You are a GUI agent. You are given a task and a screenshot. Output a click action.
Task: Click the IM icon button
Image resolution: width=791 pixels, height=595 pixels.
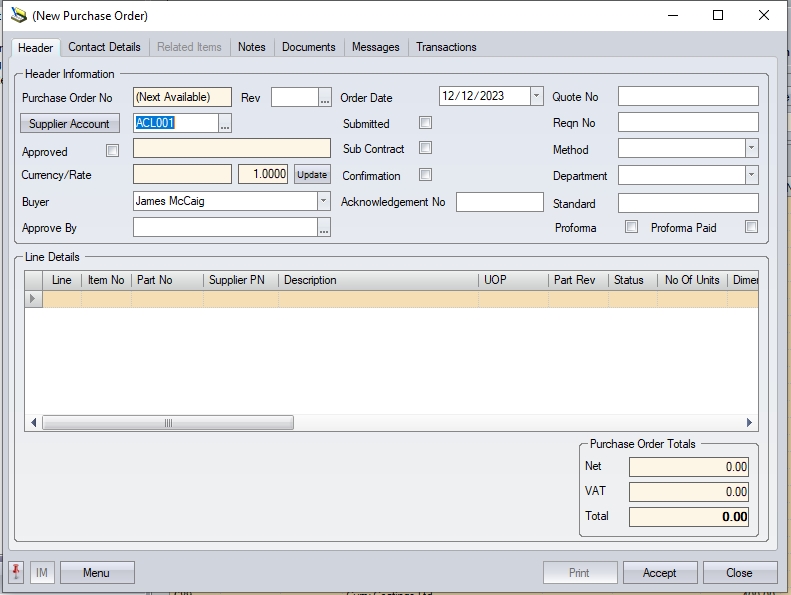pos(42,573)
